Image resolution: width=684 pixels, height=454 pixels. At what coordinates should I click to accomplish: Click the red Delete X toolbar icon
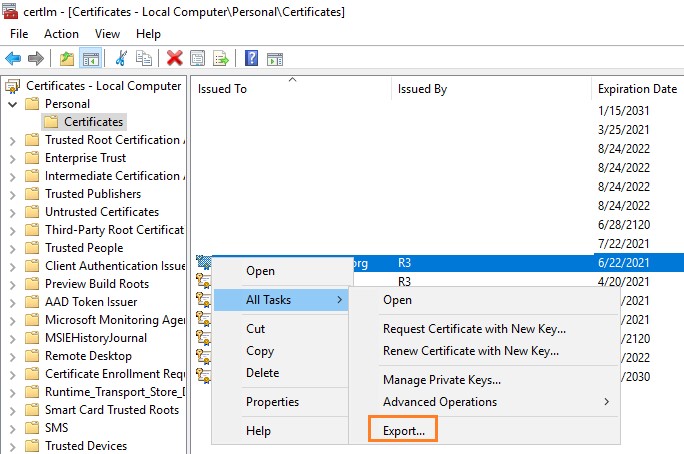coord(174,58)
